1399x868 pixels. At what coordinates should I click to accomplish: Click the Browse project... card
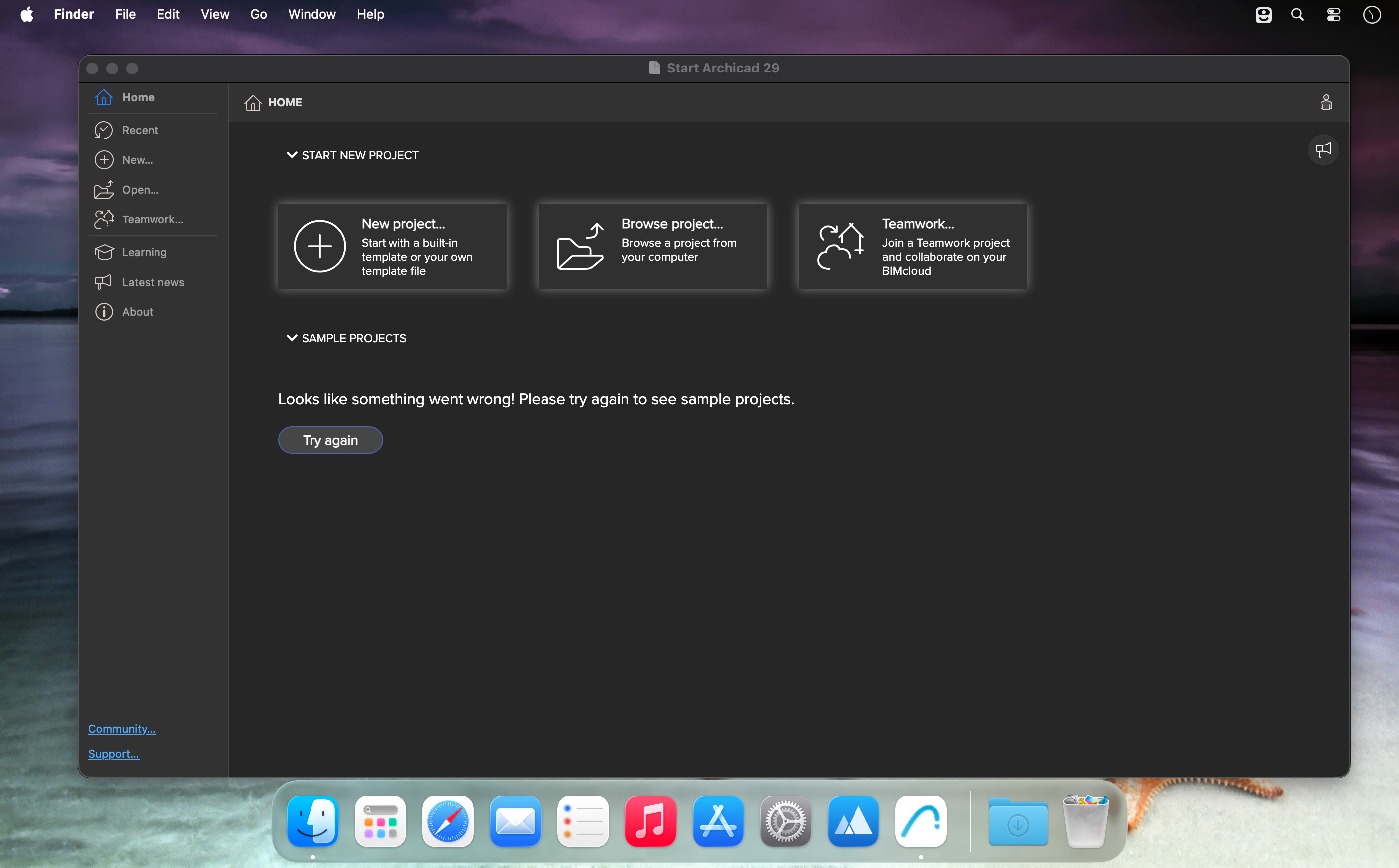[x=652, y=246]
